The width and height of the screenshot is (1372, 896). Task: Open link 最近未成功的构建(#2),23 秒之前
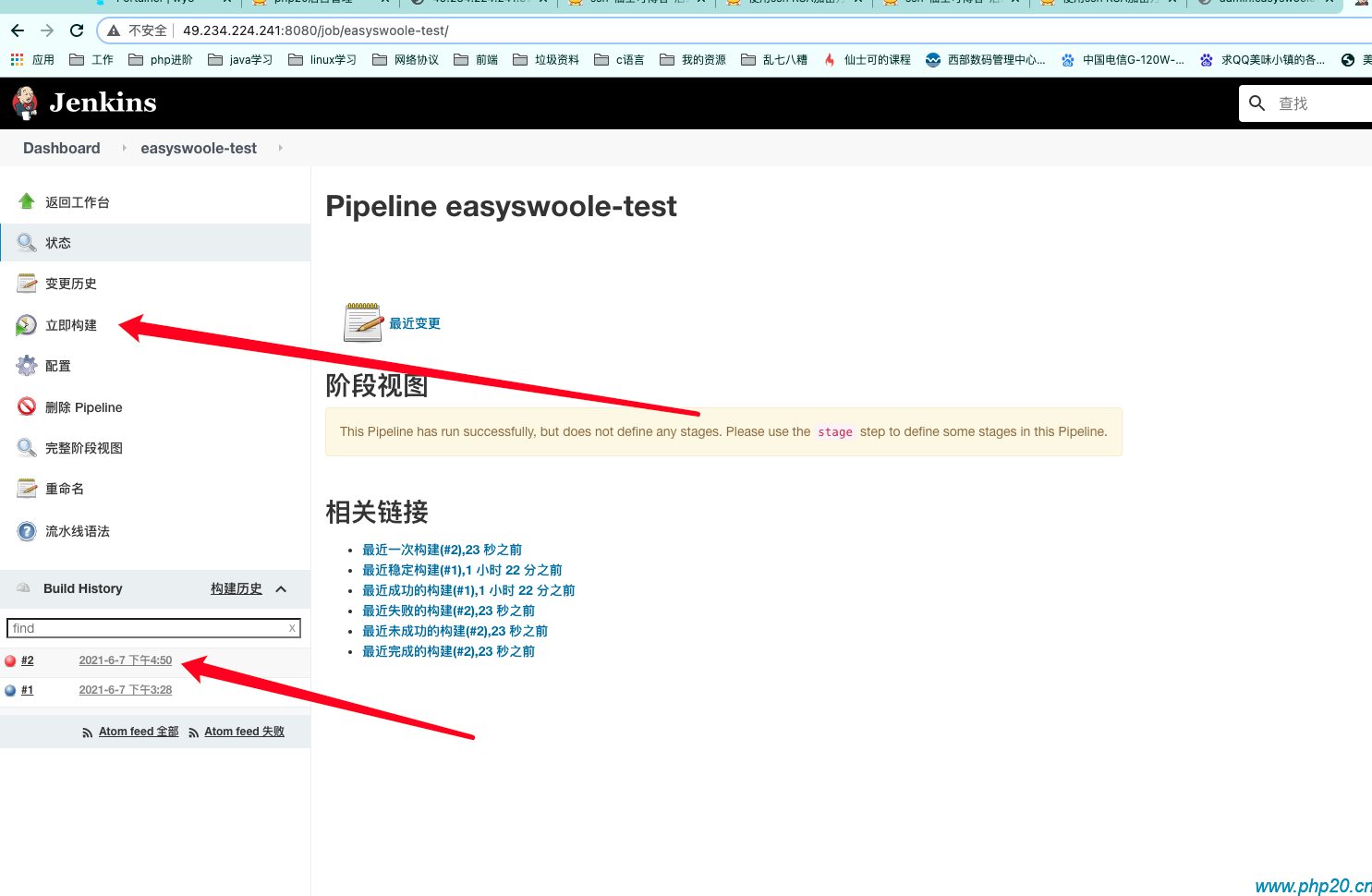[x=455, y=631]
